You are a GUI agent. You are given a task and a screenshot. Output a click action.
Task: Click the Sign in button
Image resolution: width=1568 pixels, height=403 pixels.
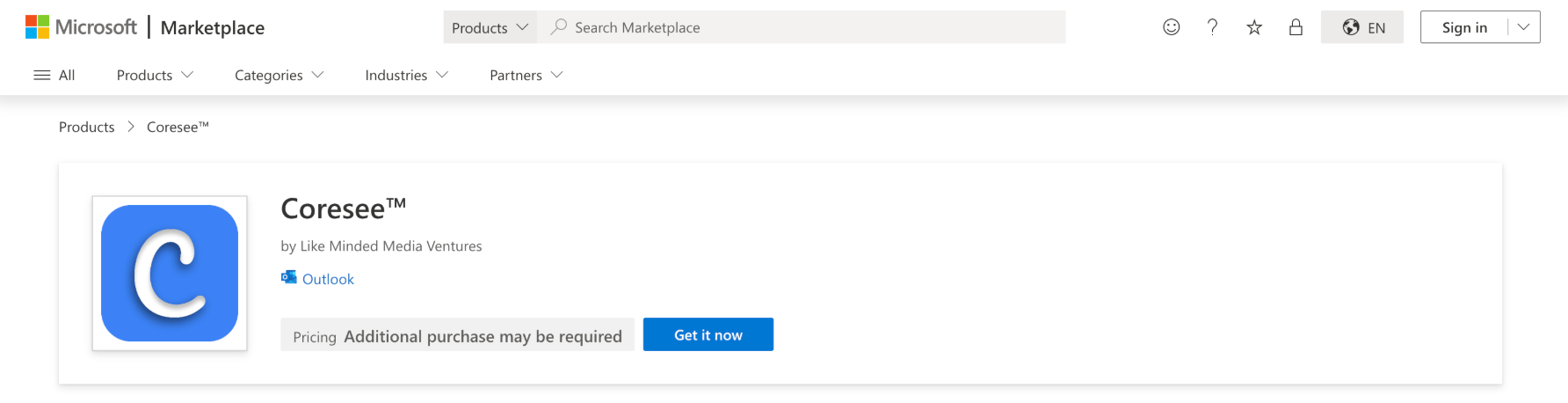coord(1464,27)
